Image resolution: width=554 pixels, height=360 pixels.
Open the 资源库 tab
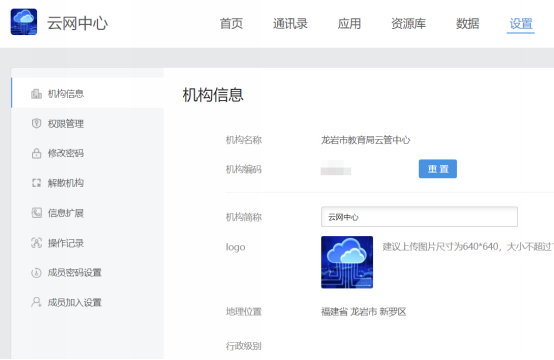408,24
